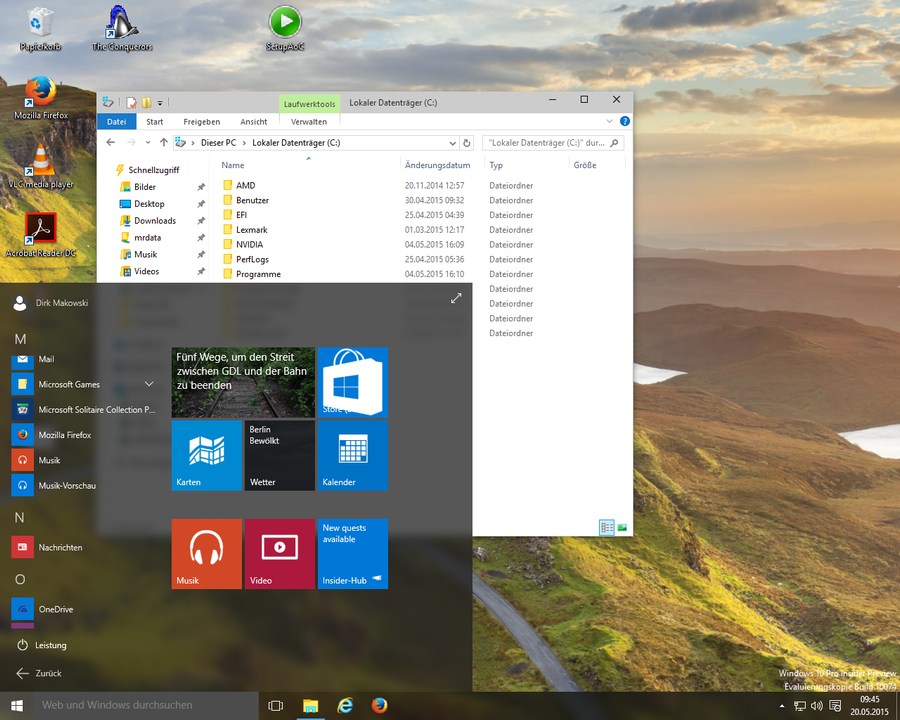Select the NVIDIA folder
900x720 pixels.
[x=249, y=244]
